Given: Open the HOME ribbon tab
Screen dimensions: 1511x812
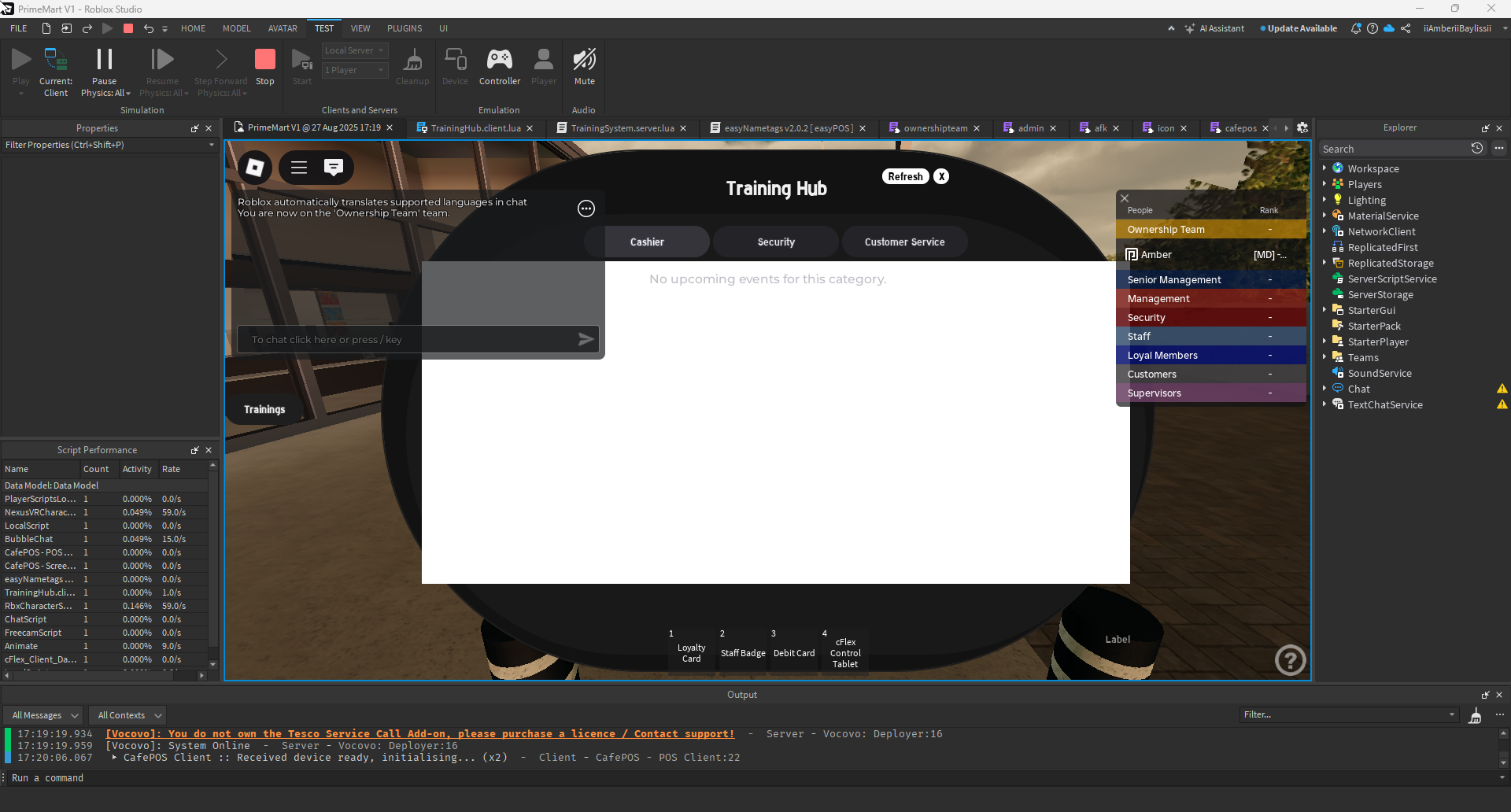Looking at the screenshot, I should [193, 28].
